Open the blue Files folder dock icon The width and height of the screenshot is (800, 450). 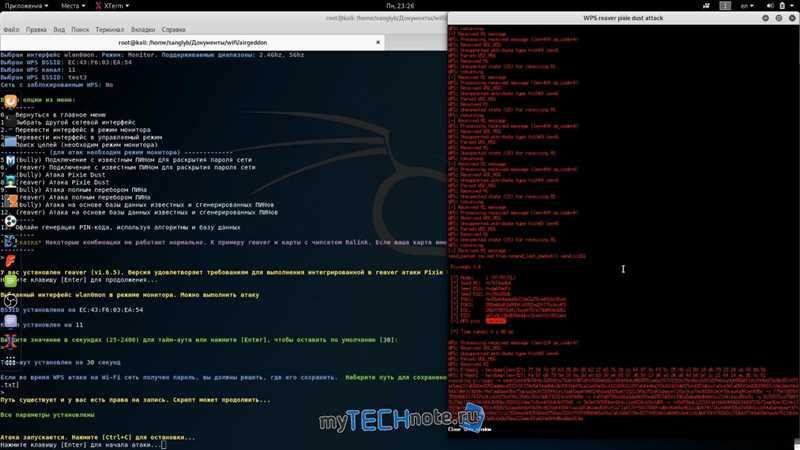(10, 142)
